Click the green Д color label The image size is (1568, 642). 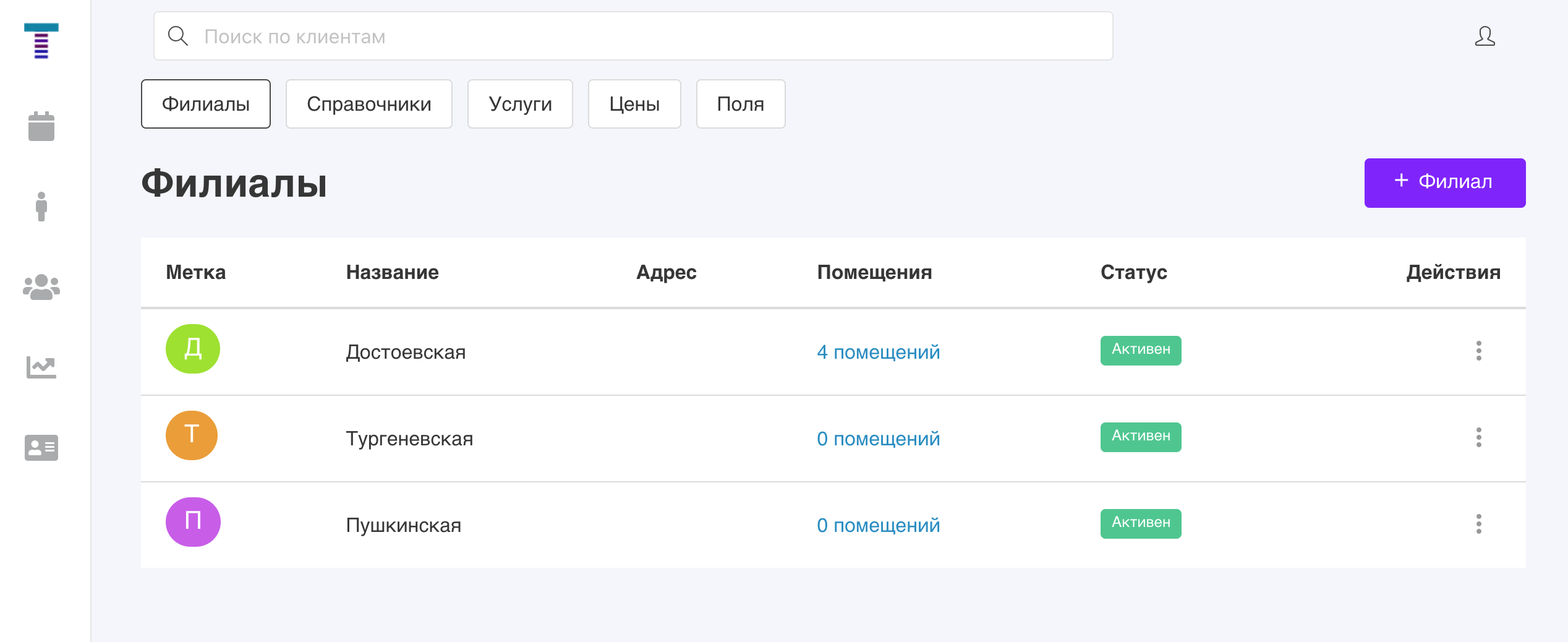tap(193, 349)
